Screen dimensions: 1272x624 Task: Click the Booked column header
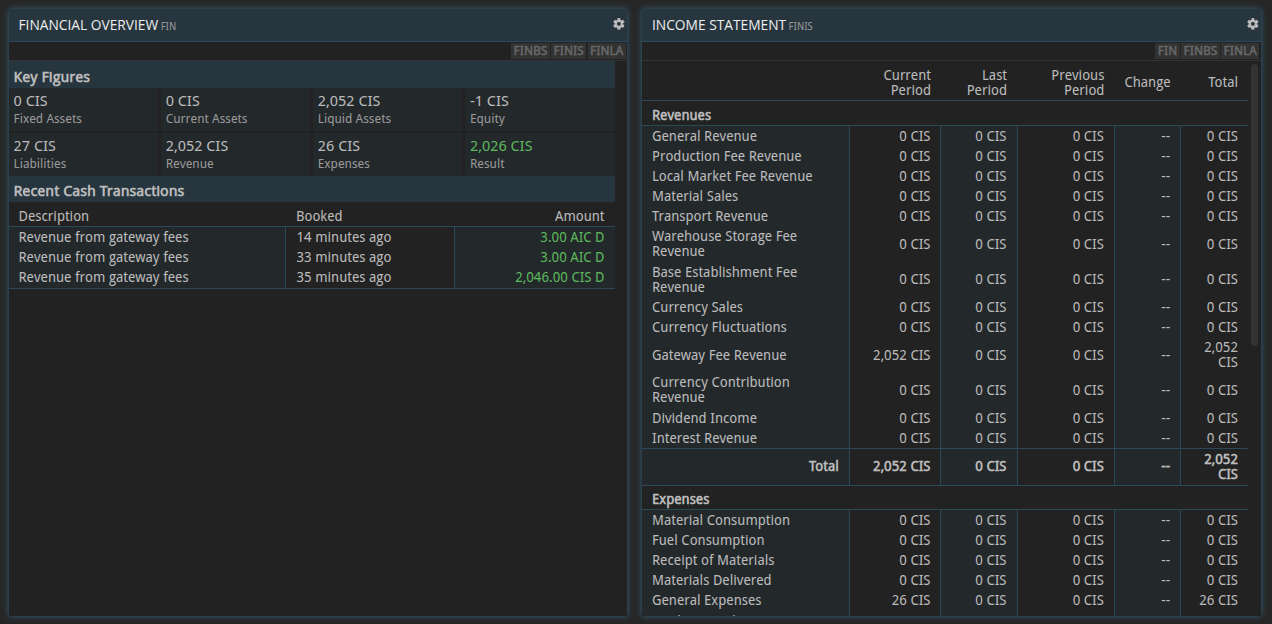click(x=319, y=216)
